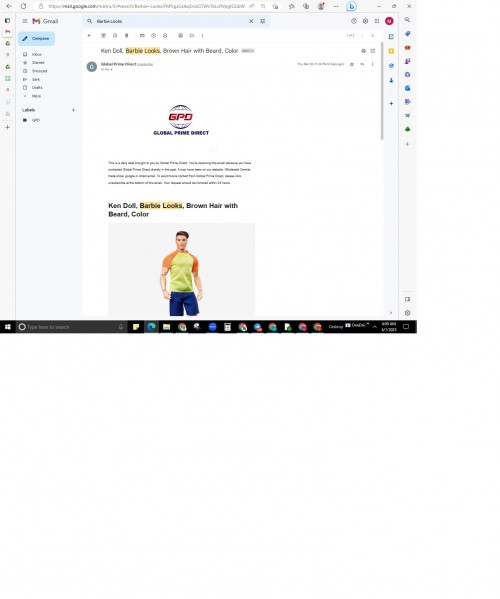500x599 pixels.
Task: Open Edge sidebar search icon
Action: [408, 19]
